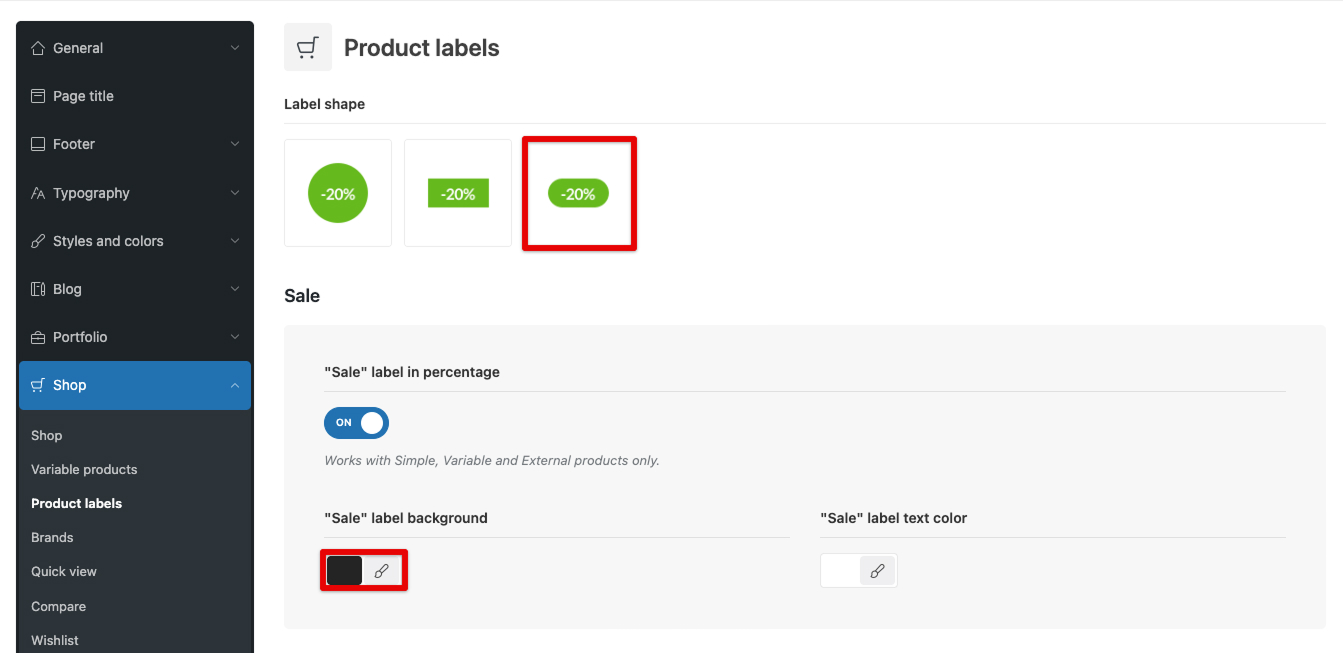Viewport: 1343px width, 653px height.
Task: Open the Sale label background color swatch
Action: pos(345,571)
